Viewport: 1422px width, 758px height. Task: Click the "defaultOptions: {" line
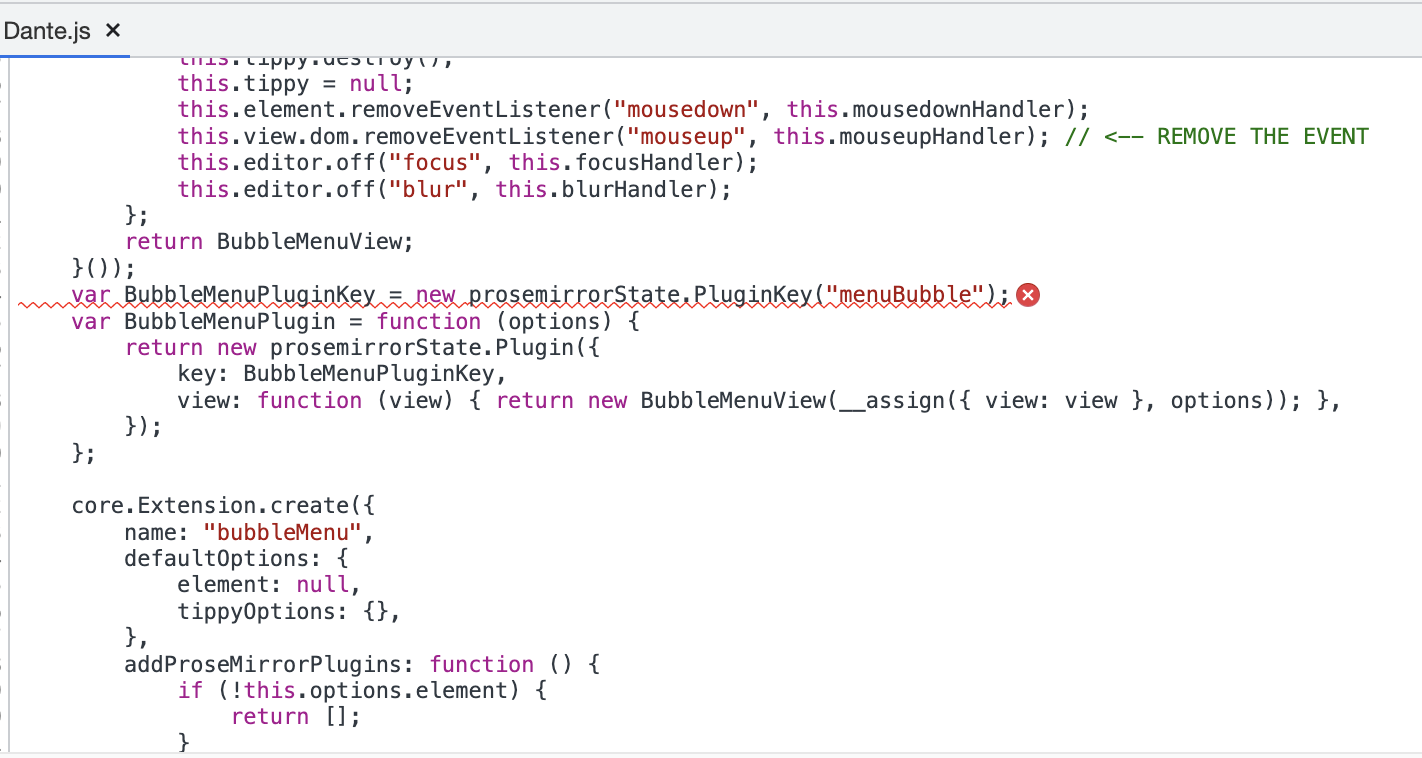click(x=236, y=558)
